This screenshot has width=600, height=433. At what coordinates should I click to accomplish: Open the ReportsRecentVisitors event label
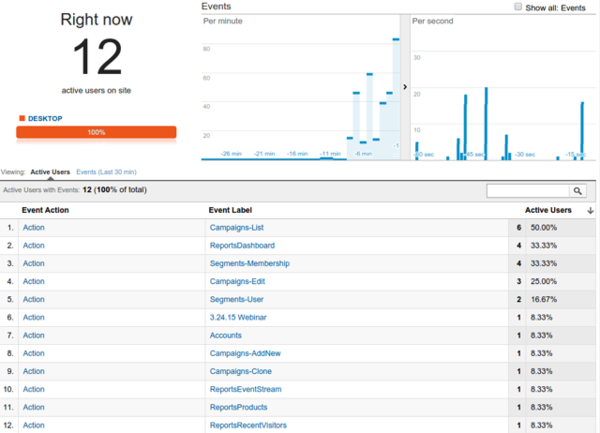(249, 425)
